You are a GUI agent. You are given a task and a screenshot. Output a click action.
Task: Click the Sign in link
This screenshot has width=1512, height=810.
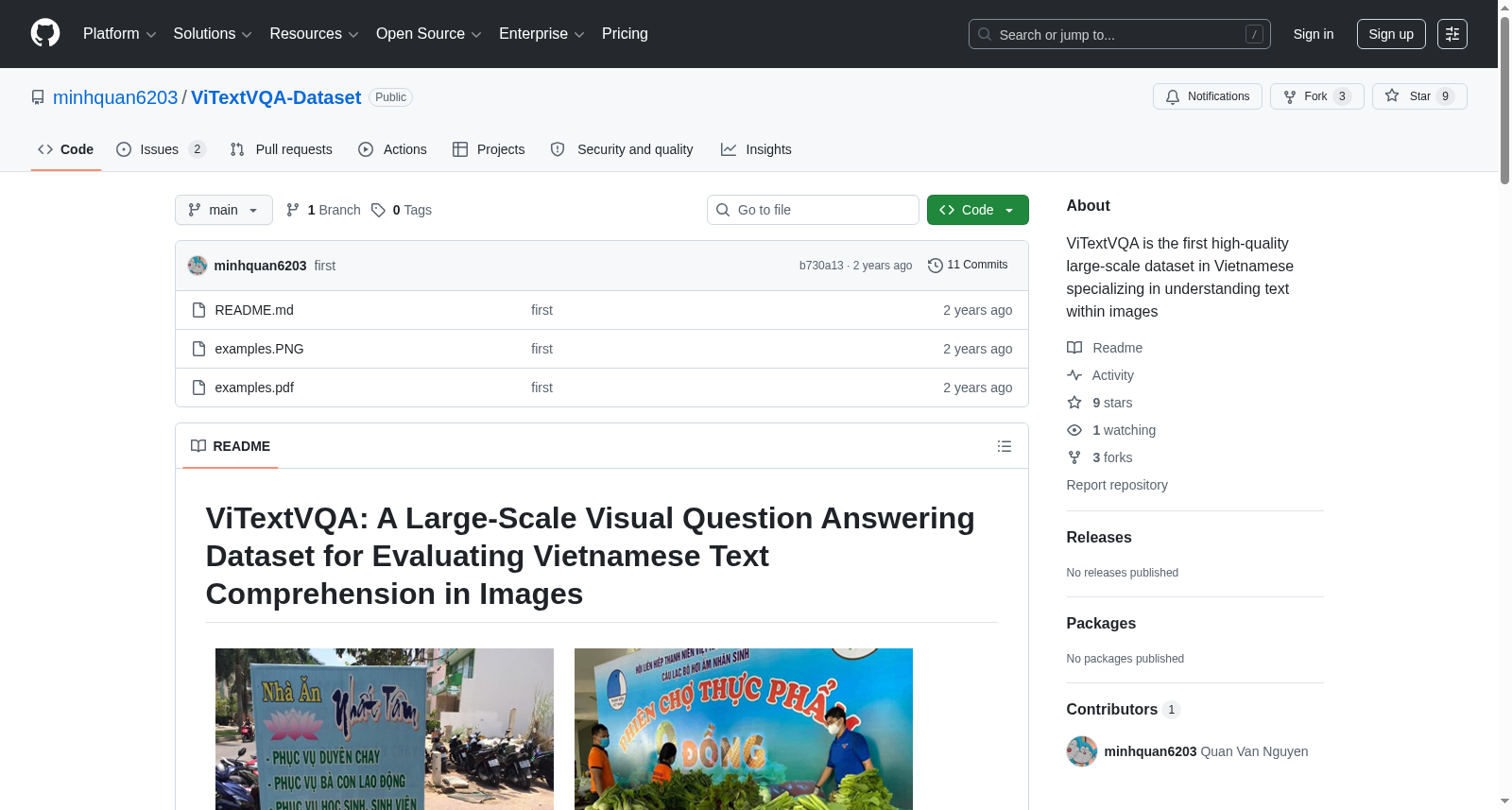pyautogui.click(x=1314, y=34)
